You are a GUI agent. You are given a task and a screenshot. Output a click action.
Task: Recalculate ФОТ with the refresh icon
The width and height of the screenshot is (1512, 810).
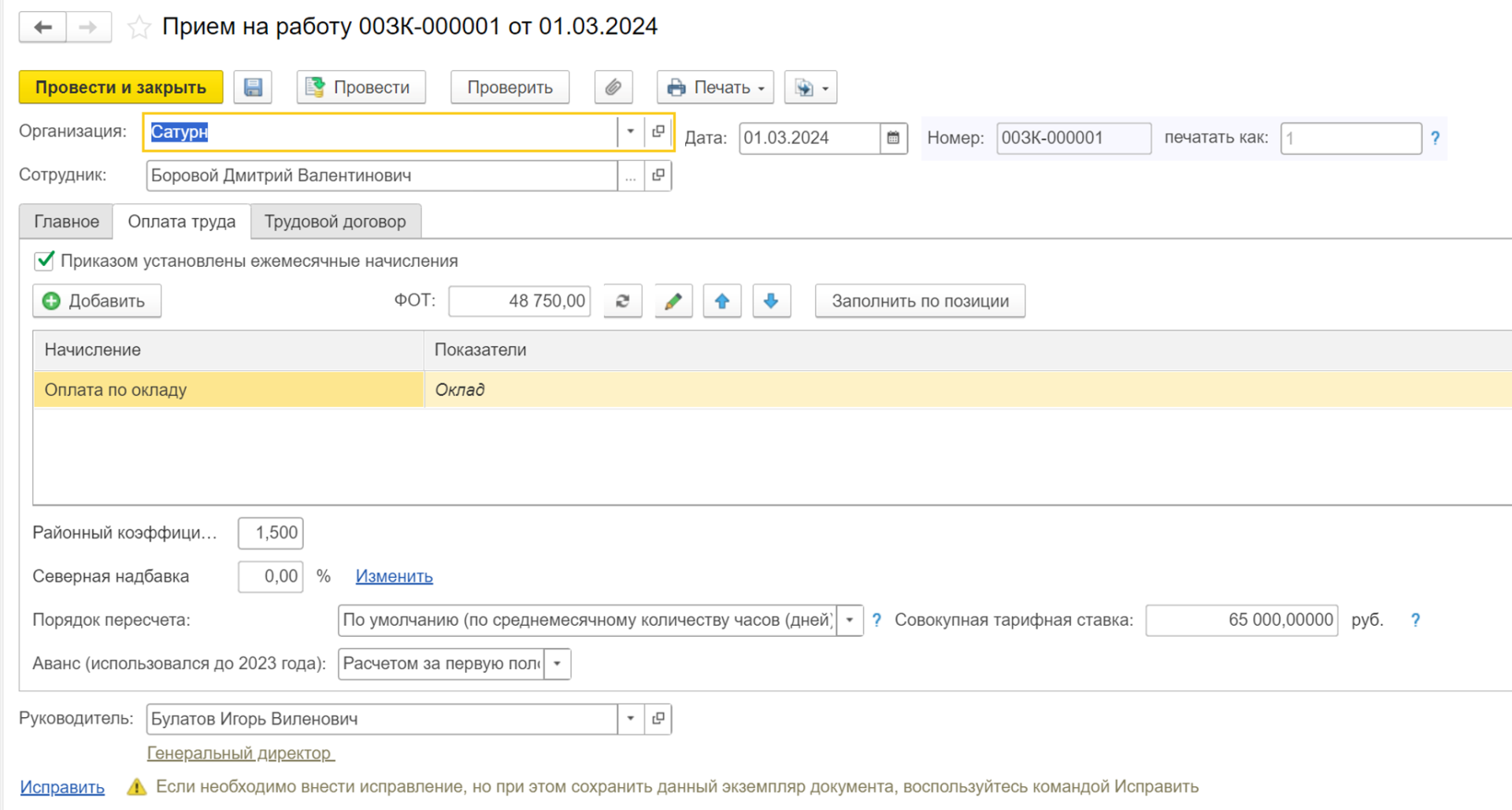(623, 301)
